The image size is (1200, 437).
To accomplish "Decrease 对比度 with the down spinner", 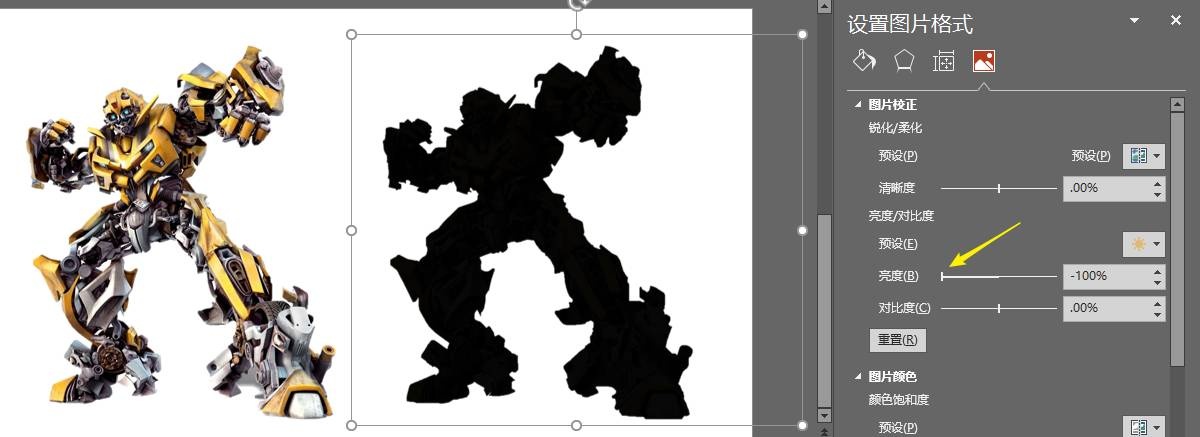I will [1158, 314].
